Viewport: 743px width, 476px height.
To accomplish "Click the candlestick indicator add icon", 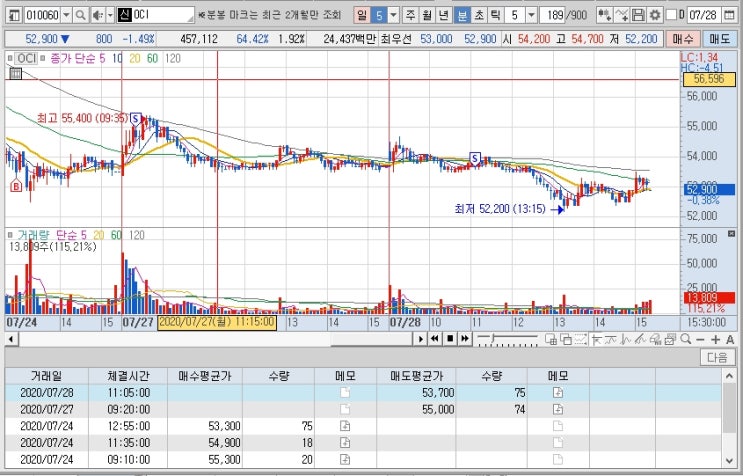I will [x=604, y=15].
